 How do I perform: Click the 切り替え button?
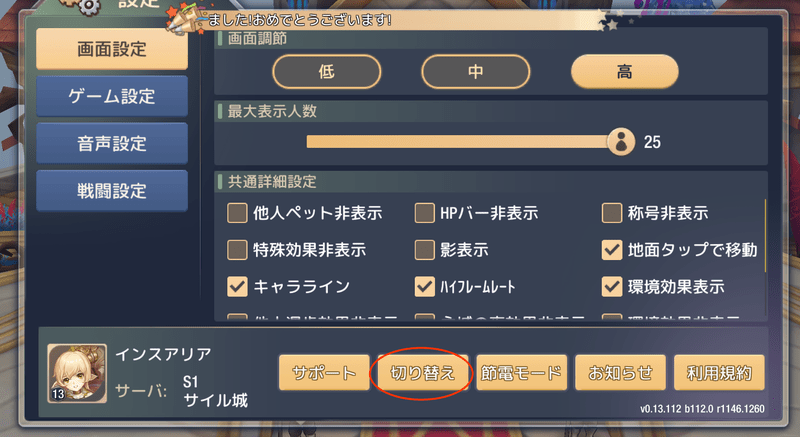422,373
